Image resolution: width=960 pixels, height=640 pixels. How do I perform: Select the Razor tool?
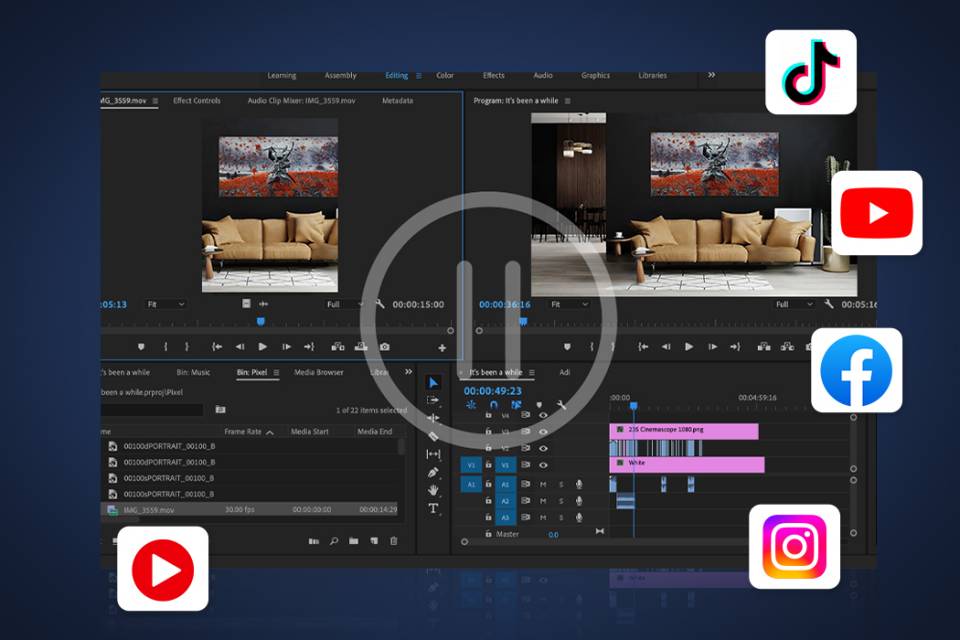pos(435,435)
